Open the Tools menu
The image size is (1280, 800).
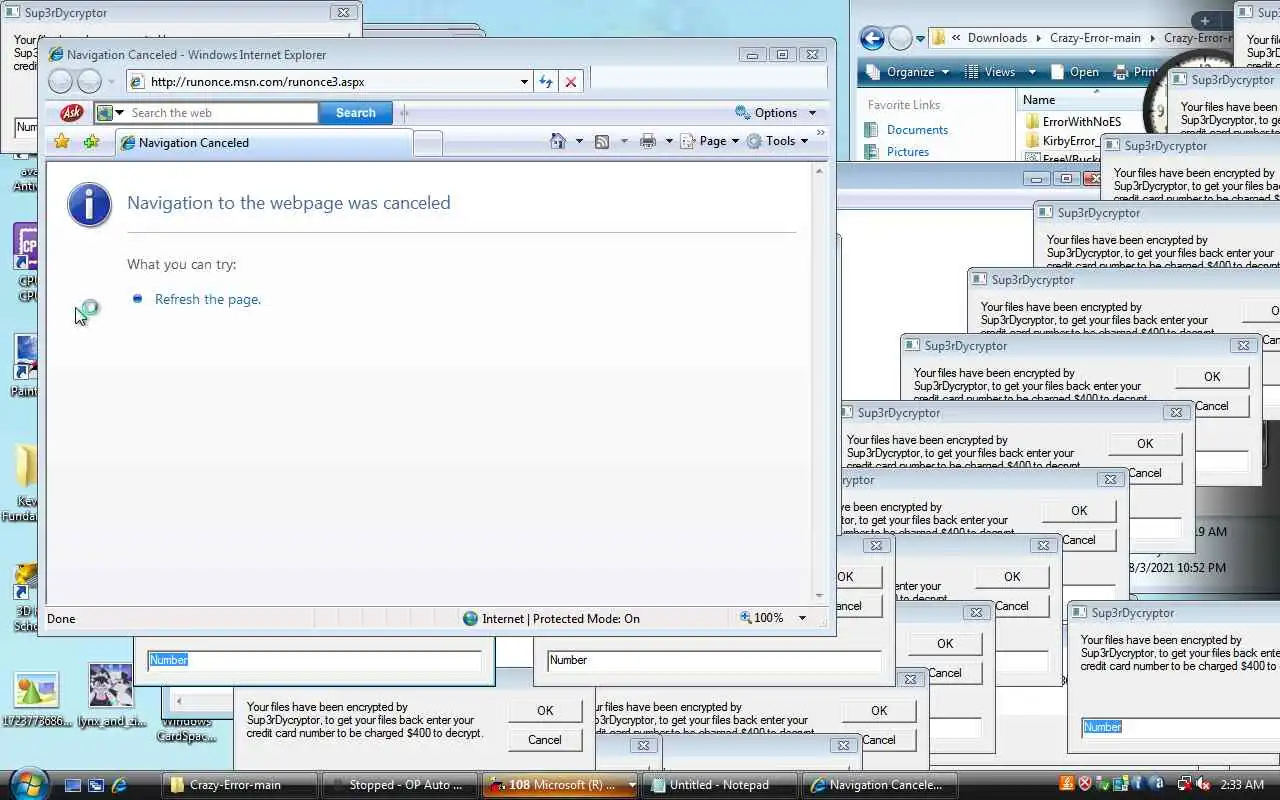point(778,141)
